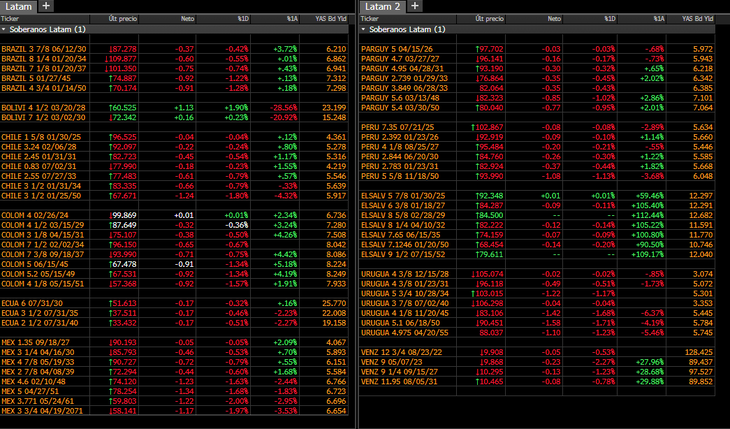Click the %1A column header in Latam 2 panel
Screen dimensions: 730x429
pos(658,18)
